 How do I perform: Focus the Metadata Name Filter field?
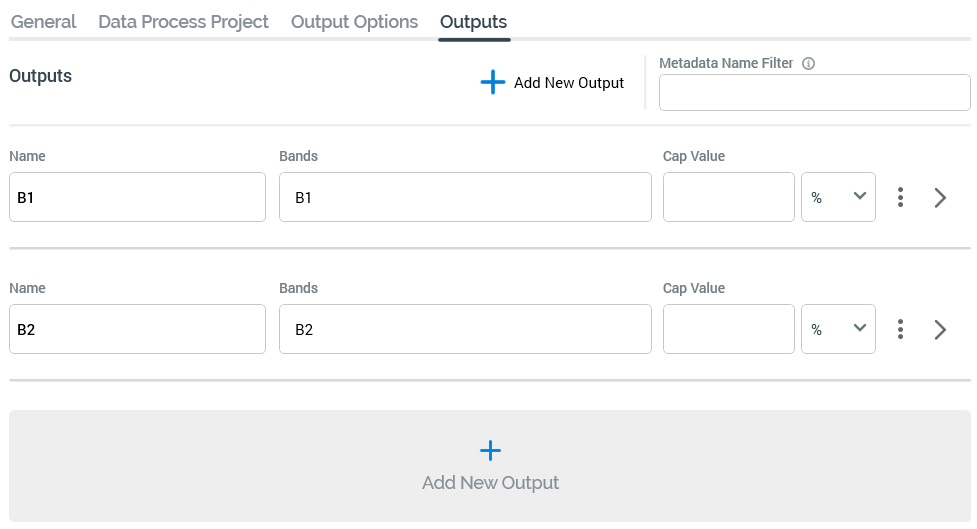coord(814,93)
